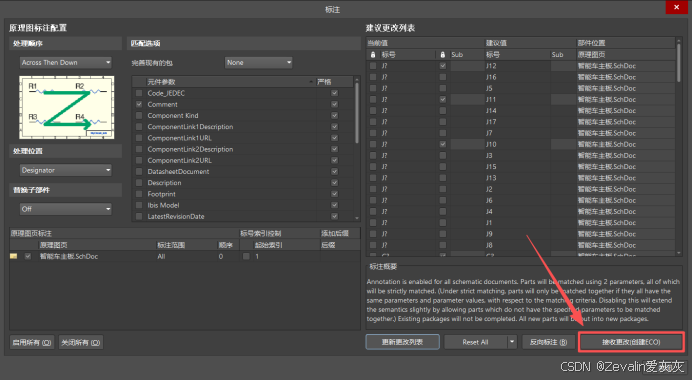The height and width of the screenshot is (381, 692).
Task: Tick the ComponentLink1Description checkbox
Action: tap(139, 127)
